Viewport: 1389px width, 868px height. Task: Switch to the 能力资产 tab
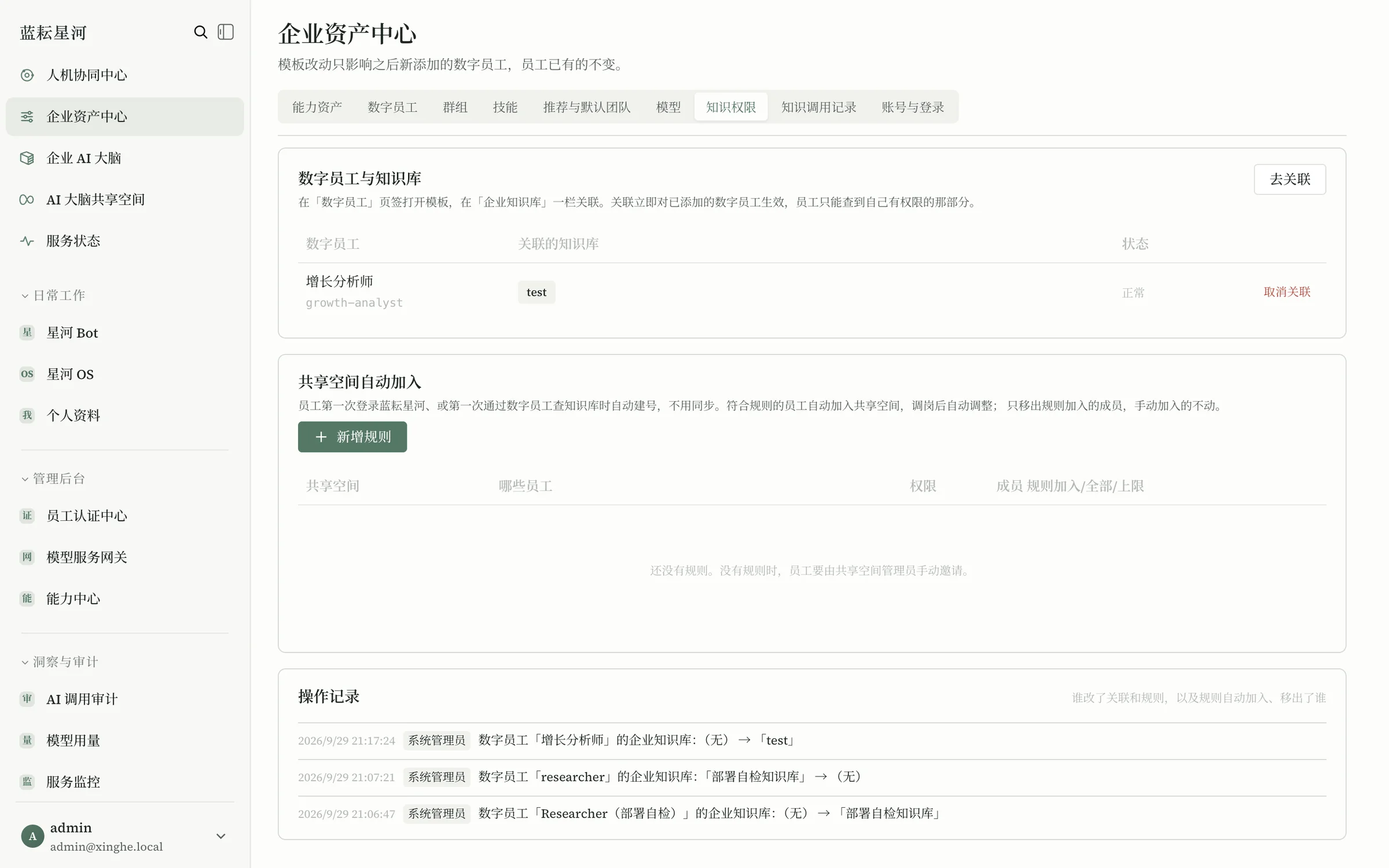pyautogui.click(x=317, y=107)
